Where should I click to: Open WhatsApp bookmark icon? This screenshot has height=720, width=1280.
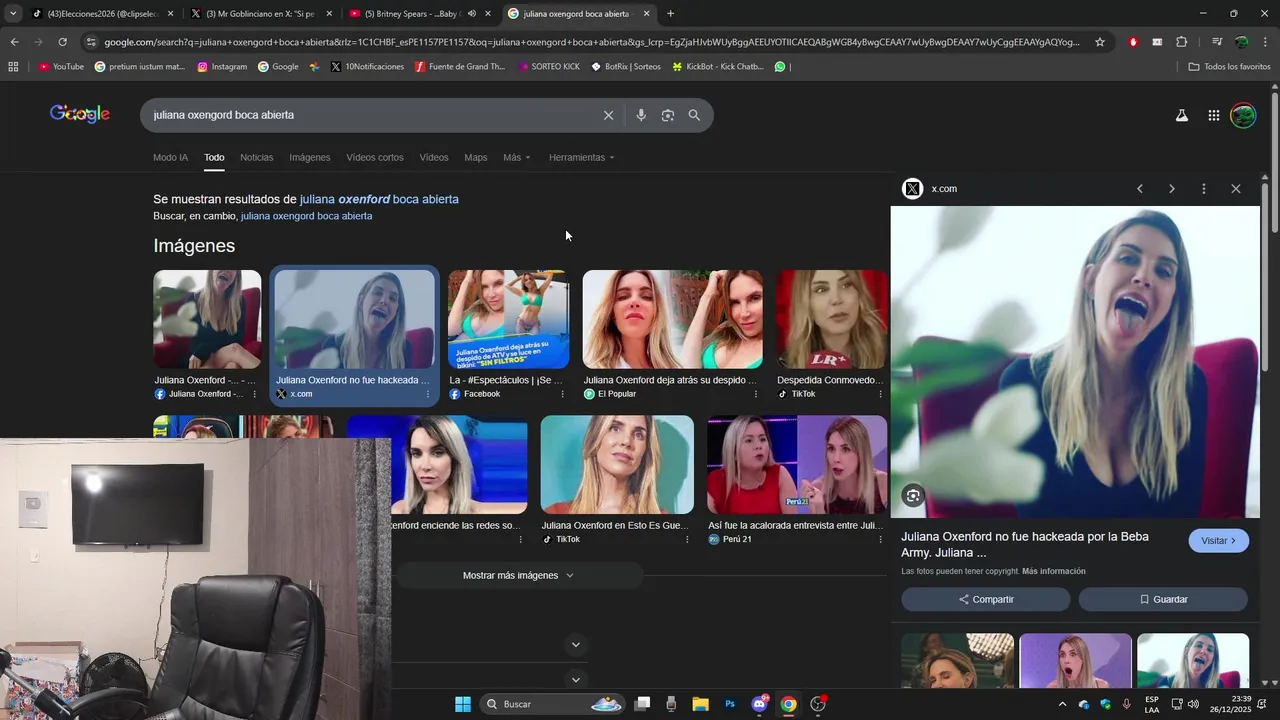pyautogui.click(x=780, y=67)
